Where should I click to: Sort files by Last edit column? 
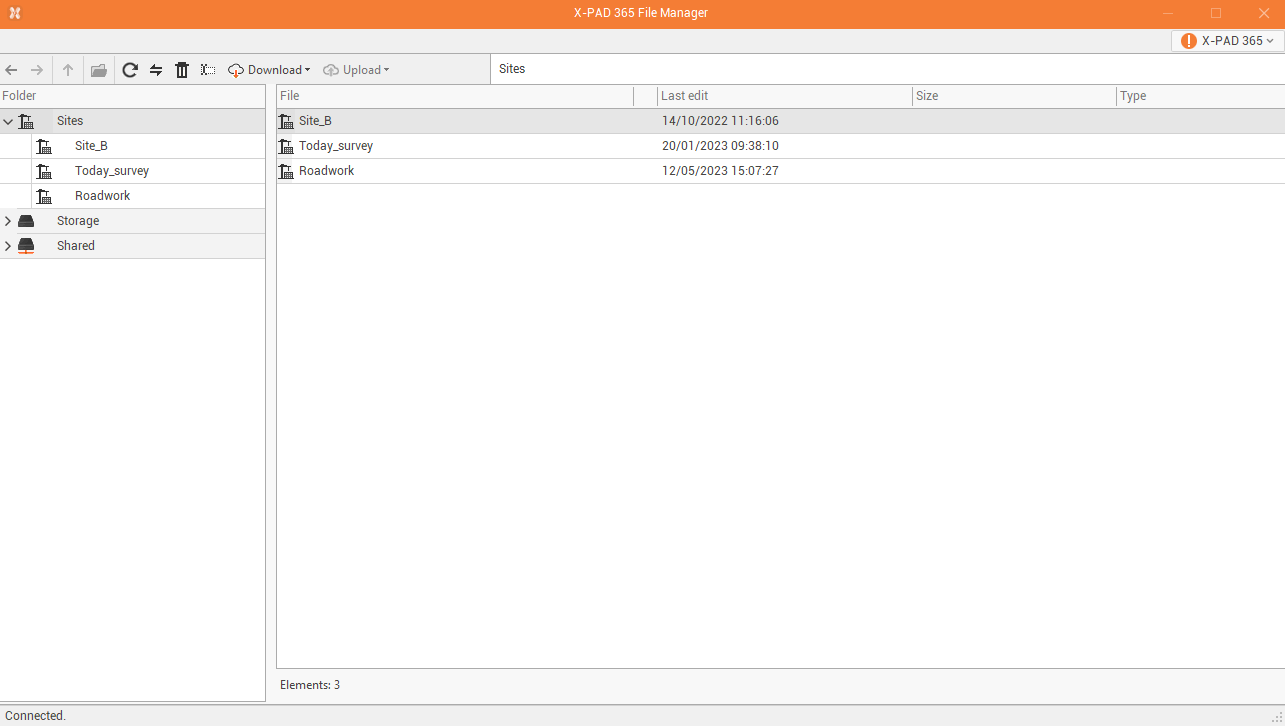[x=684, y=96]
